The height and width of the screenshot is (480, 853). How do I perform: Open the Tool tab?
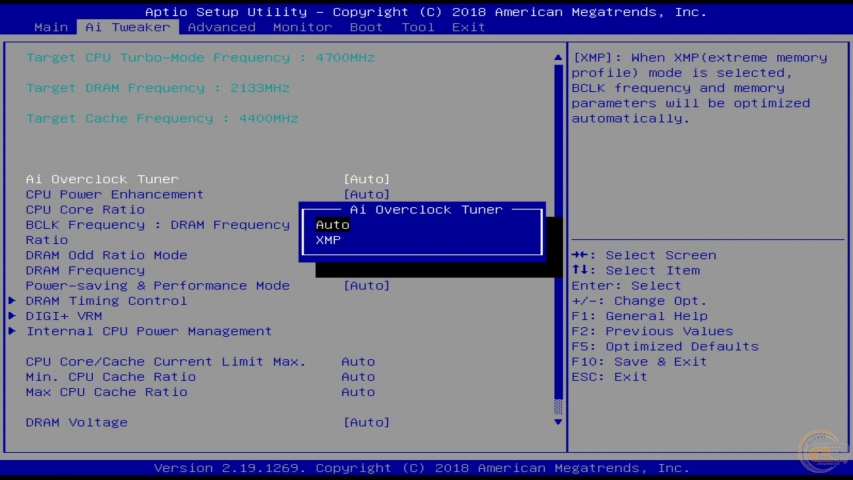(x=418, y=27)
